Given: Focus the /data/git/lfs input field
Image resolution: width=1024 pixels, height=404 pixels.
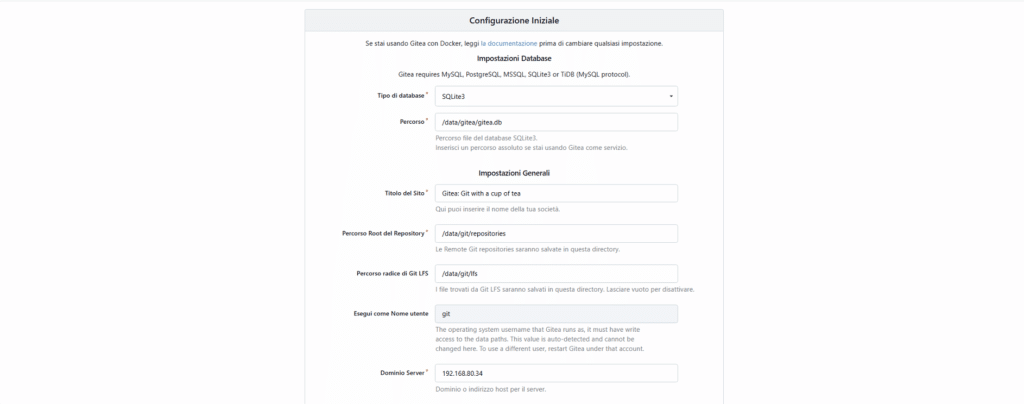Looking at the screenshot, I should tap(556, 273).
